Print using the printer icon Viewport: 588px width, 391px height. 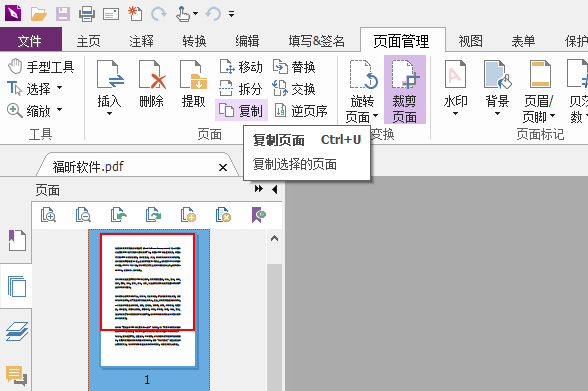[x=87, y=14]
